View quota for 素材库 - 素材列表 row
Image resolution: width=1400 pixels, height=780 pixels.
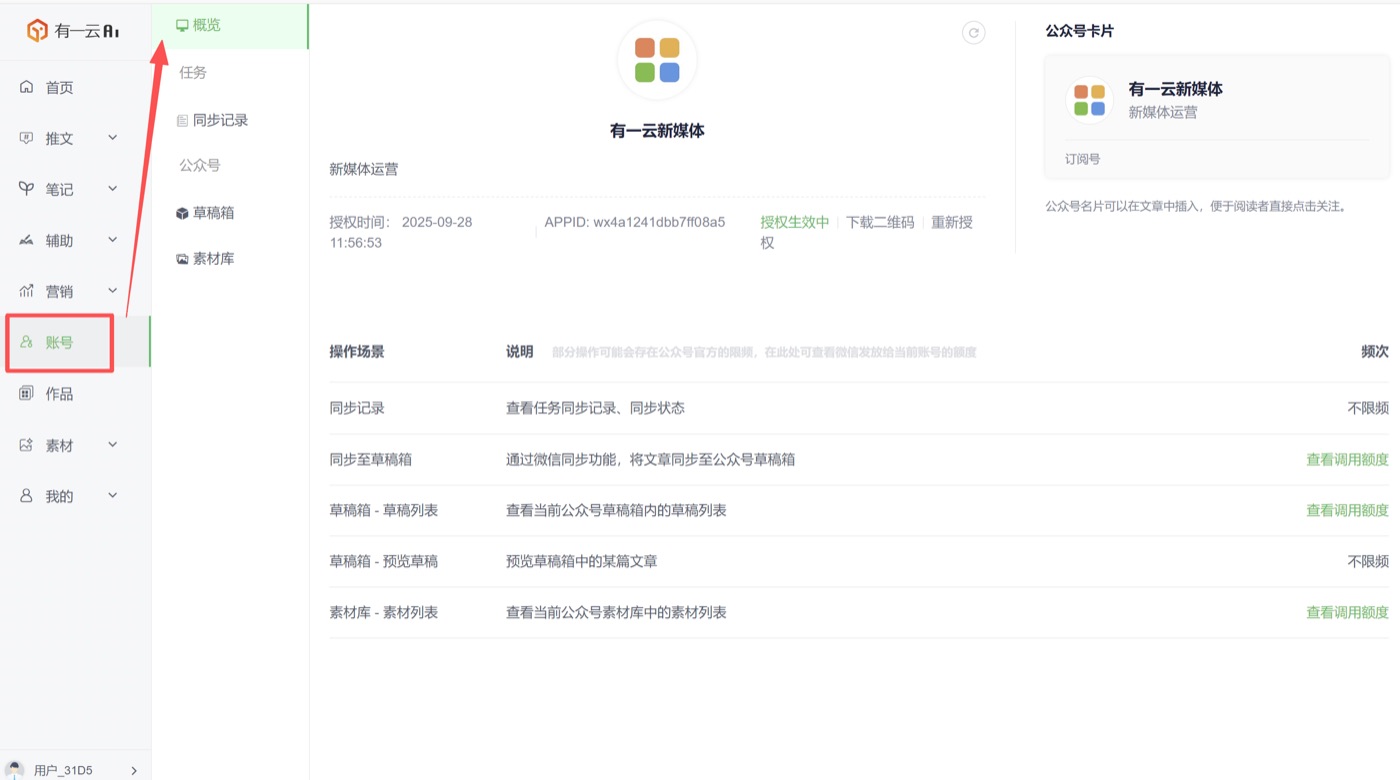tap(1347, 612)
